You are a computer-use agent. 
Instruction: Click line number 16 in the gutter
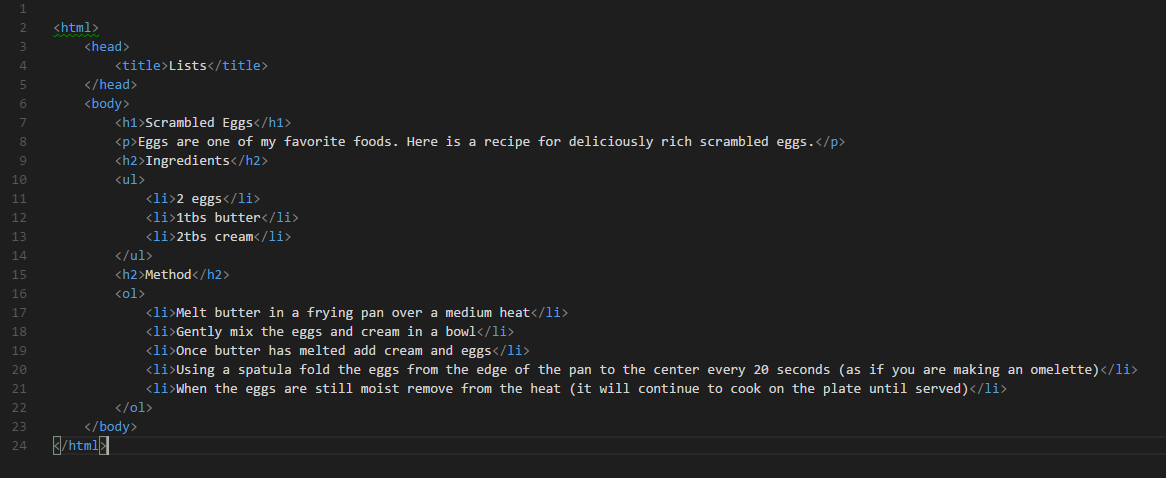click(x=19, y=294)
